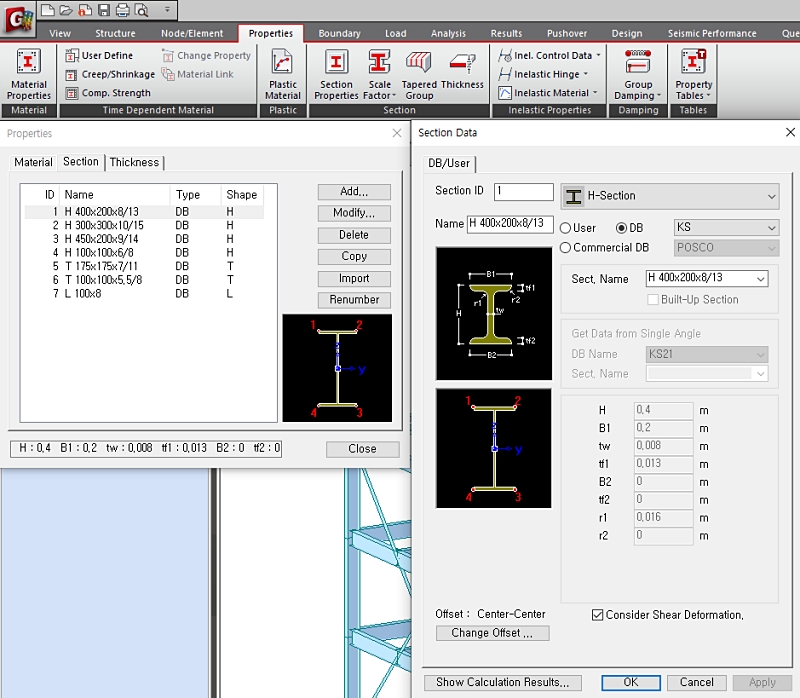The width and height of the screenshot is (800, 698).
Task: Open the H-Section shape type dropdown
Action: click(x=669, y=196)
